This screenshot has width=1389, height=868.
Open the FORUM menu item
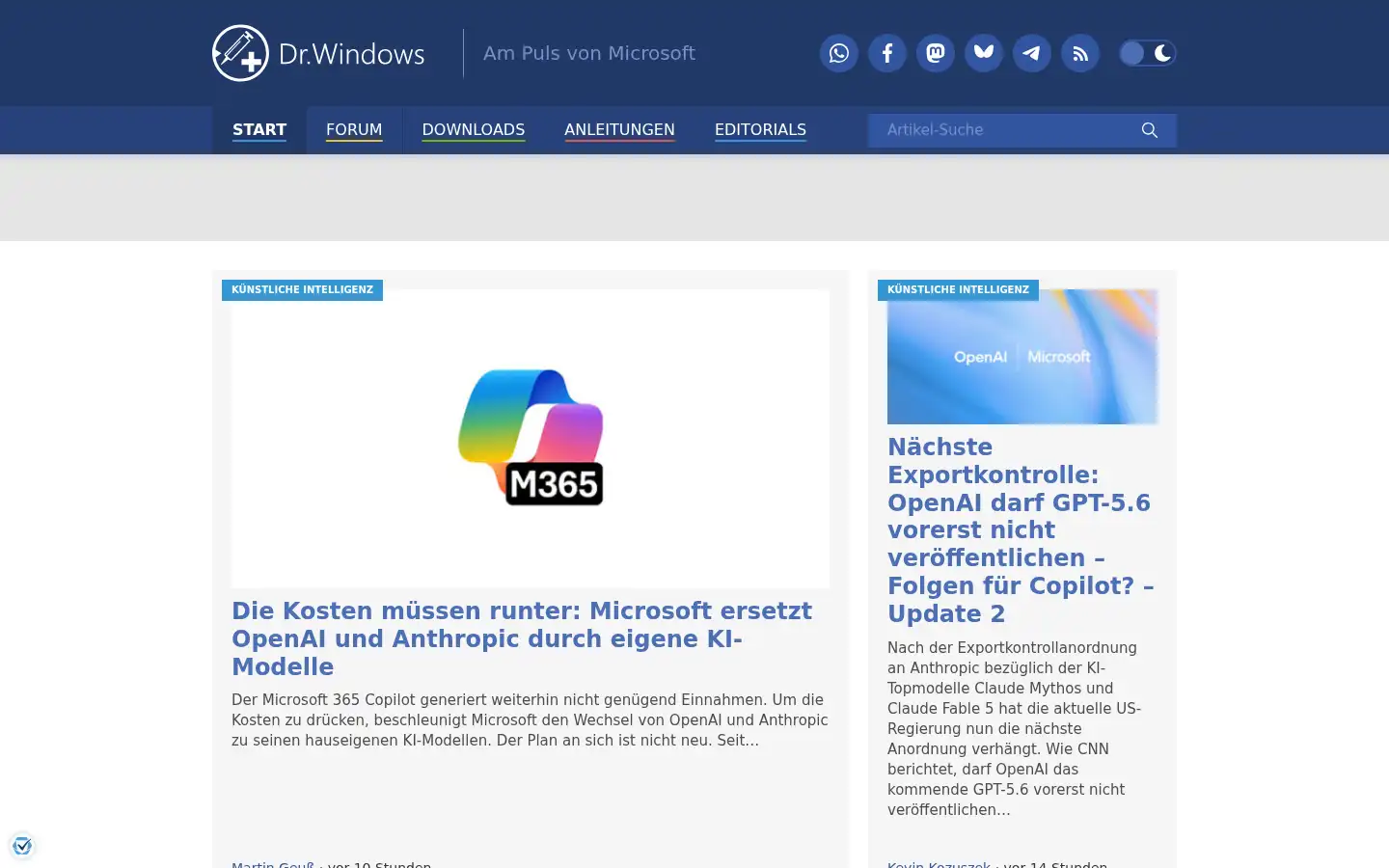[x=354, y=130]
